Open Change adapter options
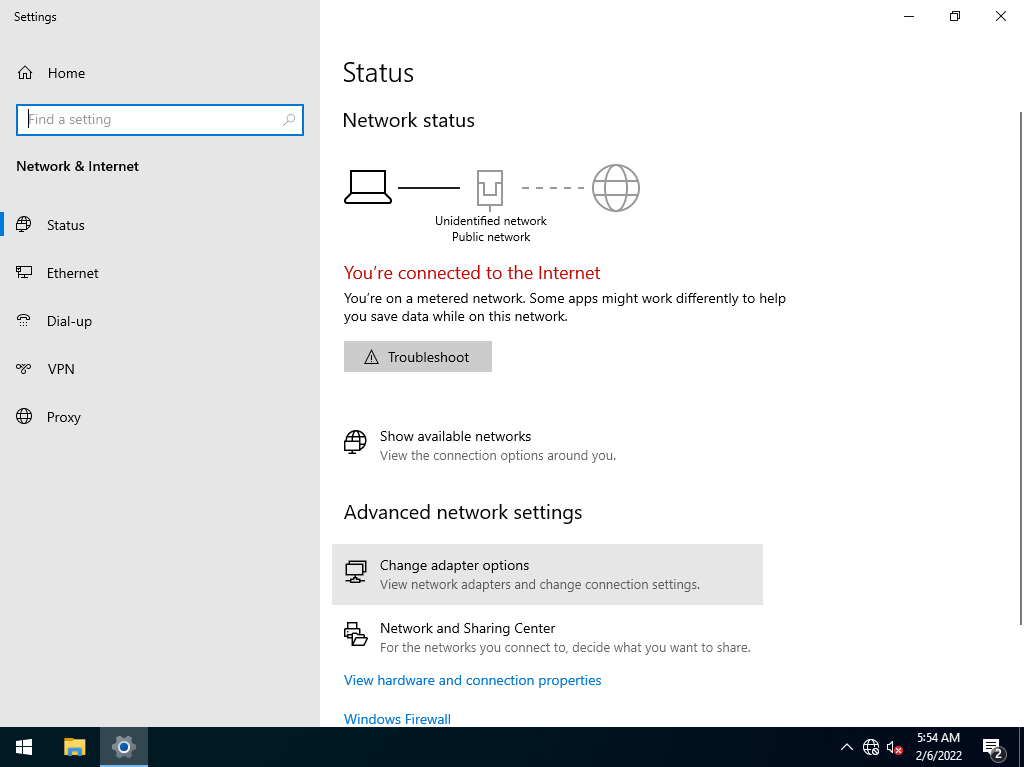1024x767 pixels. (547, 574)
